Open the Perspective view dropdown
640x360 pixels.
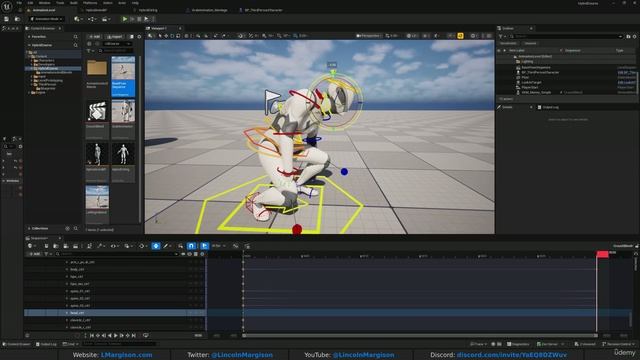tap(368, 36)
